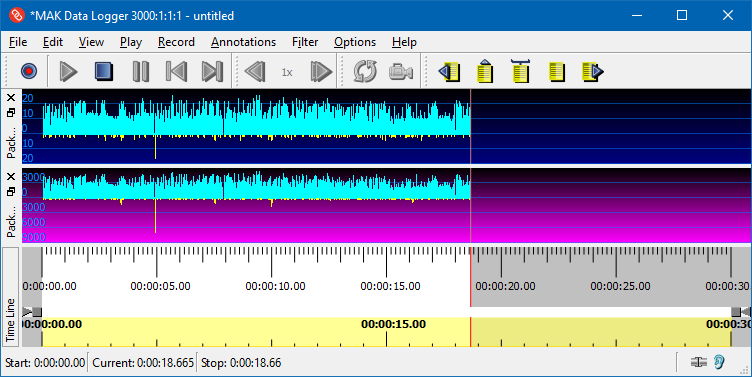
Task: Open the Record menu
Action: (x=176, y=42)
